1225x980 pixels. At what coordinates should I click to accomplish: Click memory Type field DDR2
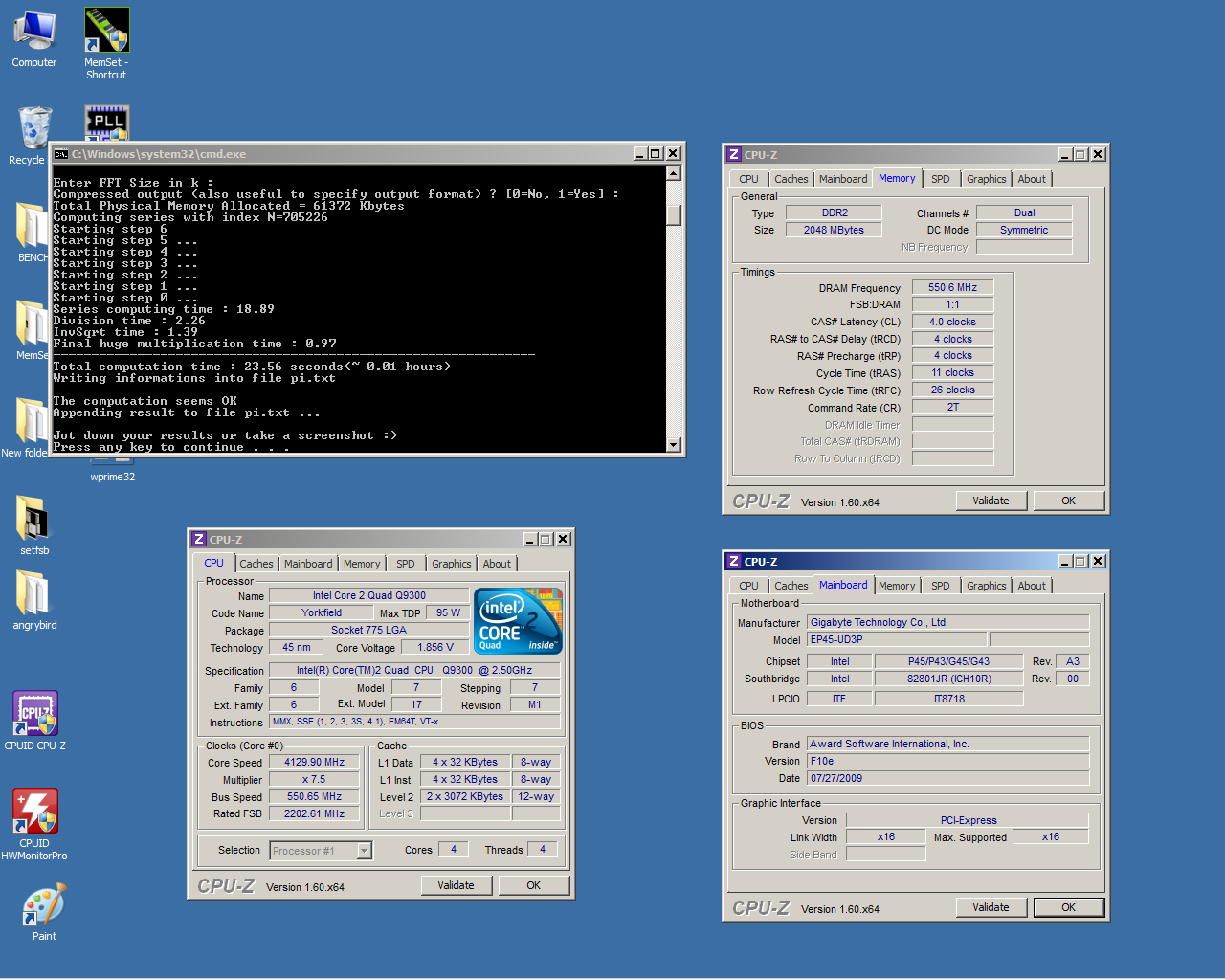tap(835, 212)
